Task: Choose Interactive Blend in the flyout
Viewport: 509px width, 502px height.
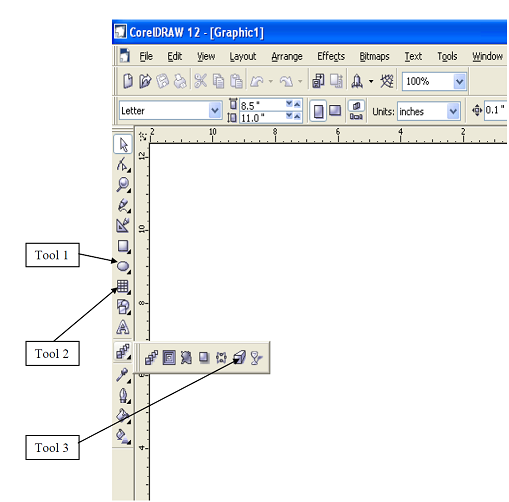Action: 152,358
